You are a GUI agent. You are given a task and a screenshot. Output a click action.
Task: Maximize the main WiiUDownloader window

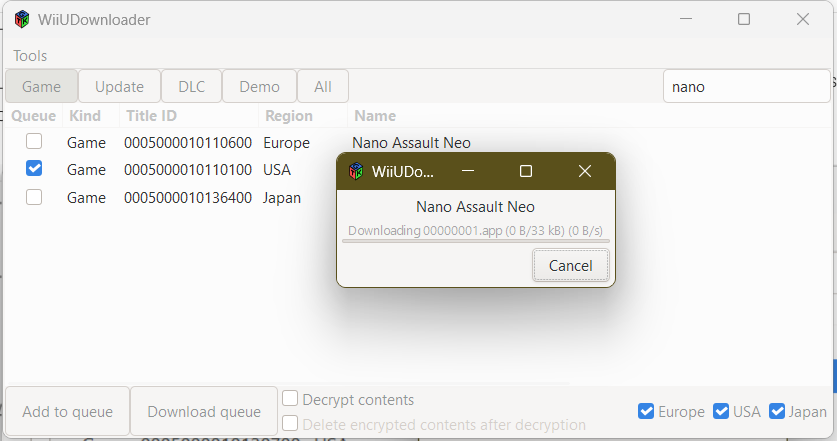(x=744, y=19)
